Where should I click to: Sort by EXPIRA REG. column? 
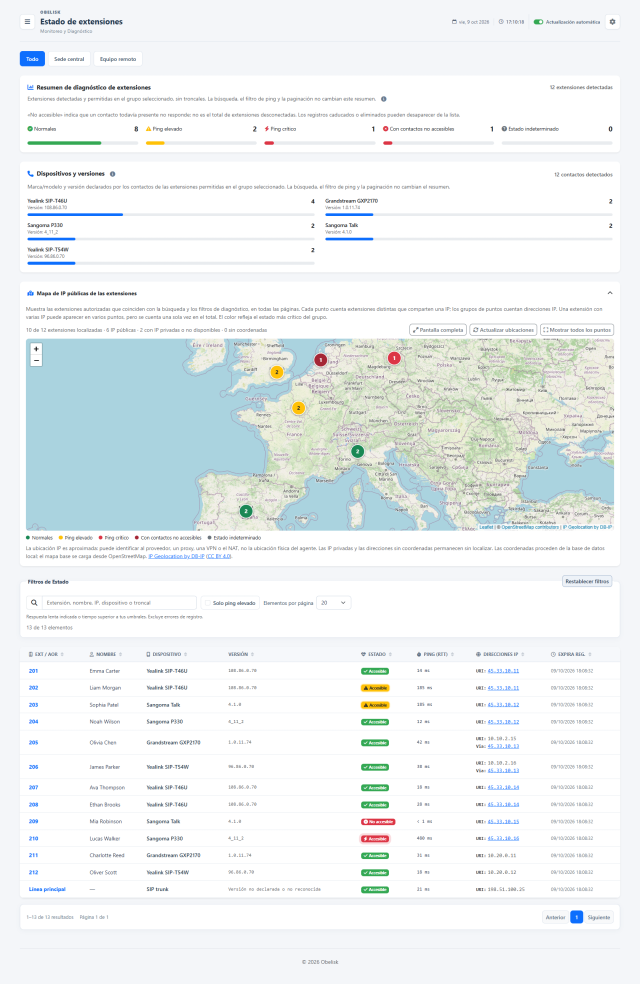[x=572, y=655]
